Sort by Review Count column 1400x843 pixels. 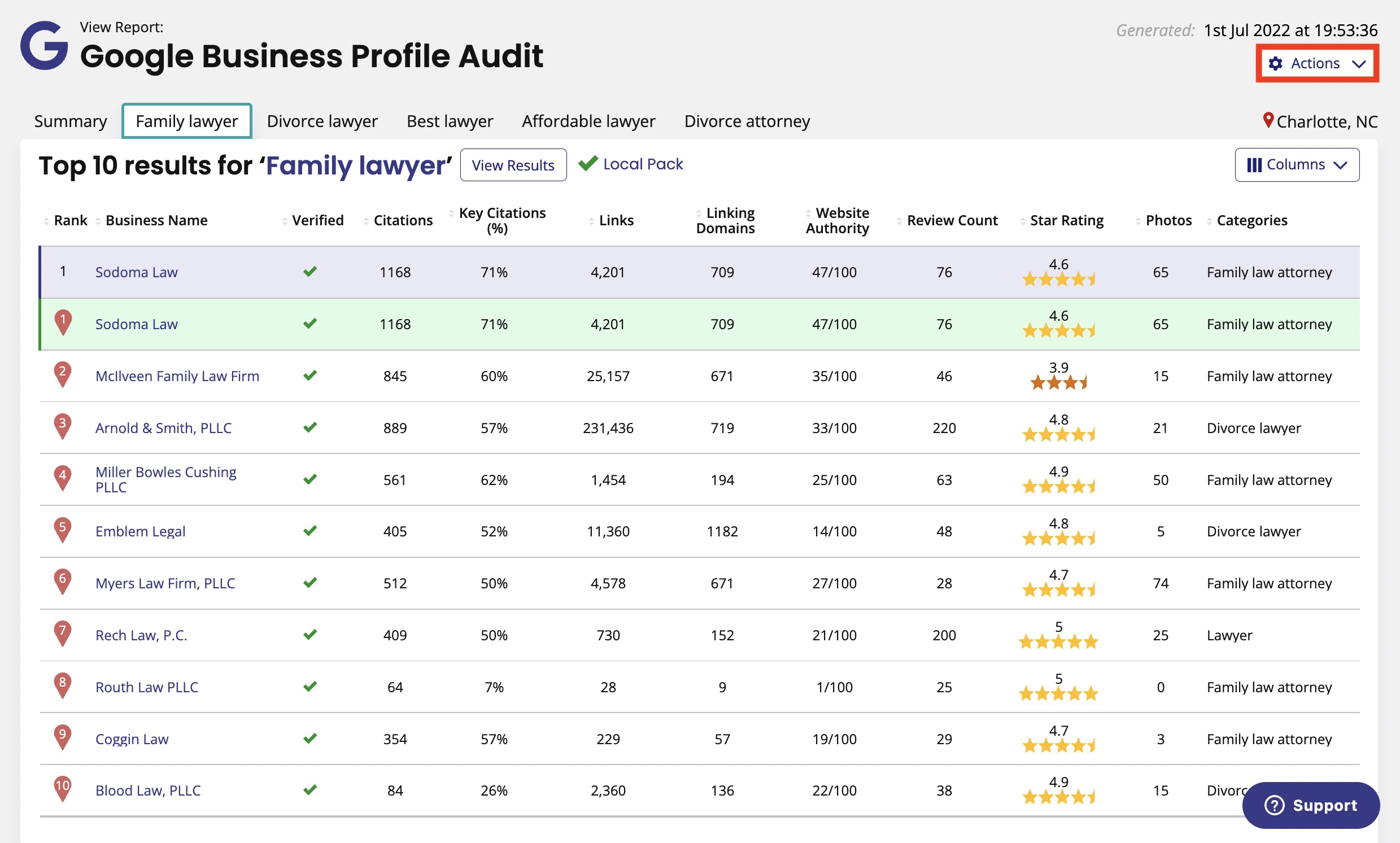pos(947,220)
